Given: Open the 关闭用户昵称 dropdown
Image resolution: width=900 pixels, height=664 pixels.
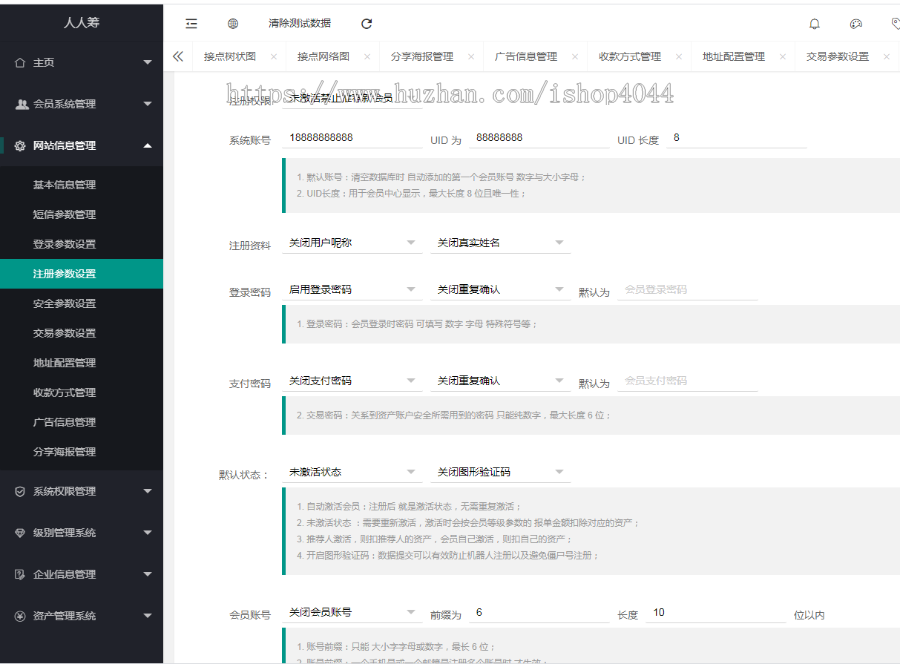Looking at the screenshot, I should (352, 243).
